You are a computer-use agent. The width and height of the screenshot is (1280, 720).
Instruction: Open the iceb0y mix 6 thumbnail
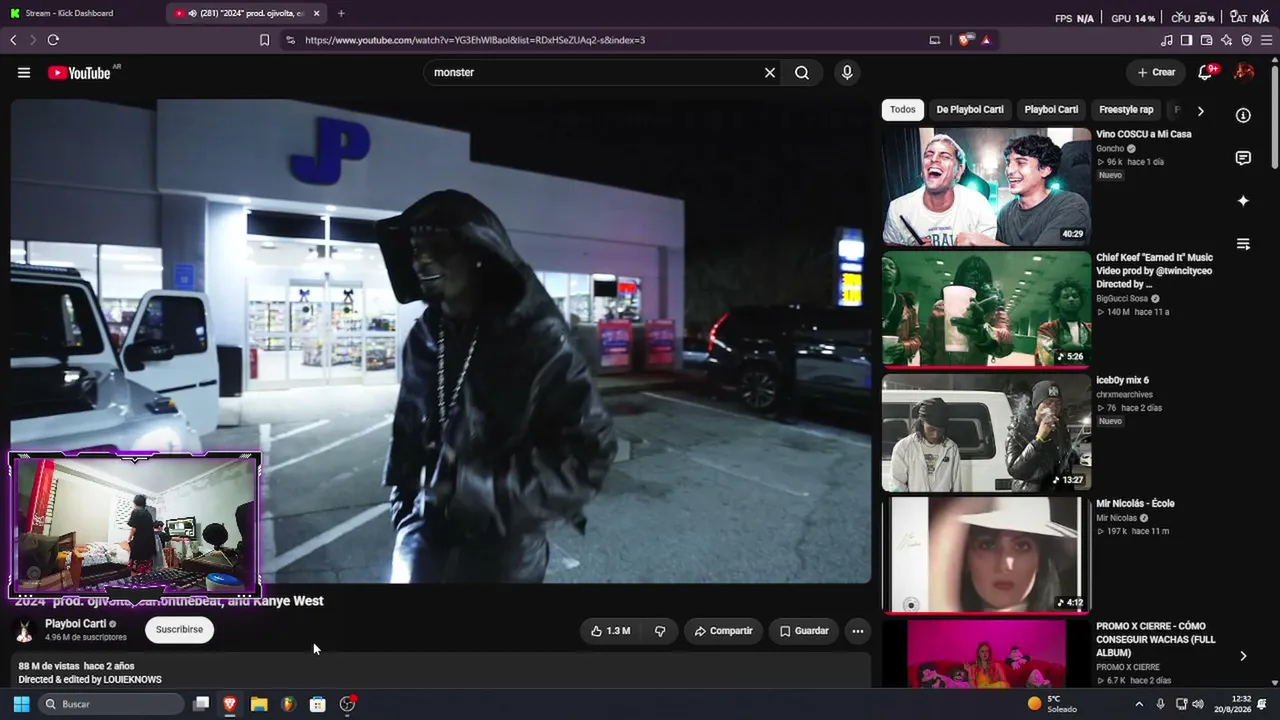click(x=986, y=432)
